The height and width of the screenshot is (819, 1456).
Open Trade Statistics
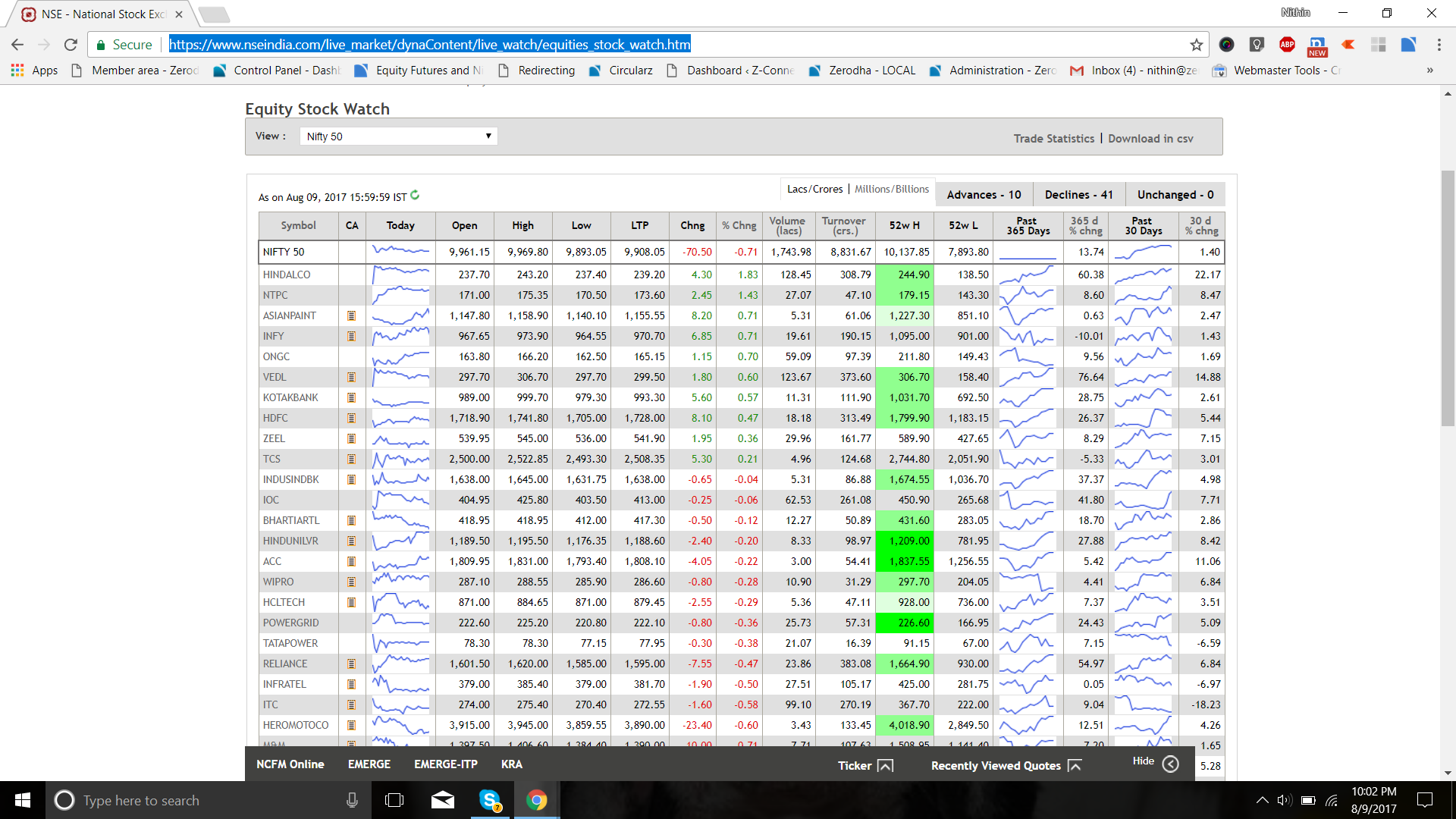point(1054,138)
